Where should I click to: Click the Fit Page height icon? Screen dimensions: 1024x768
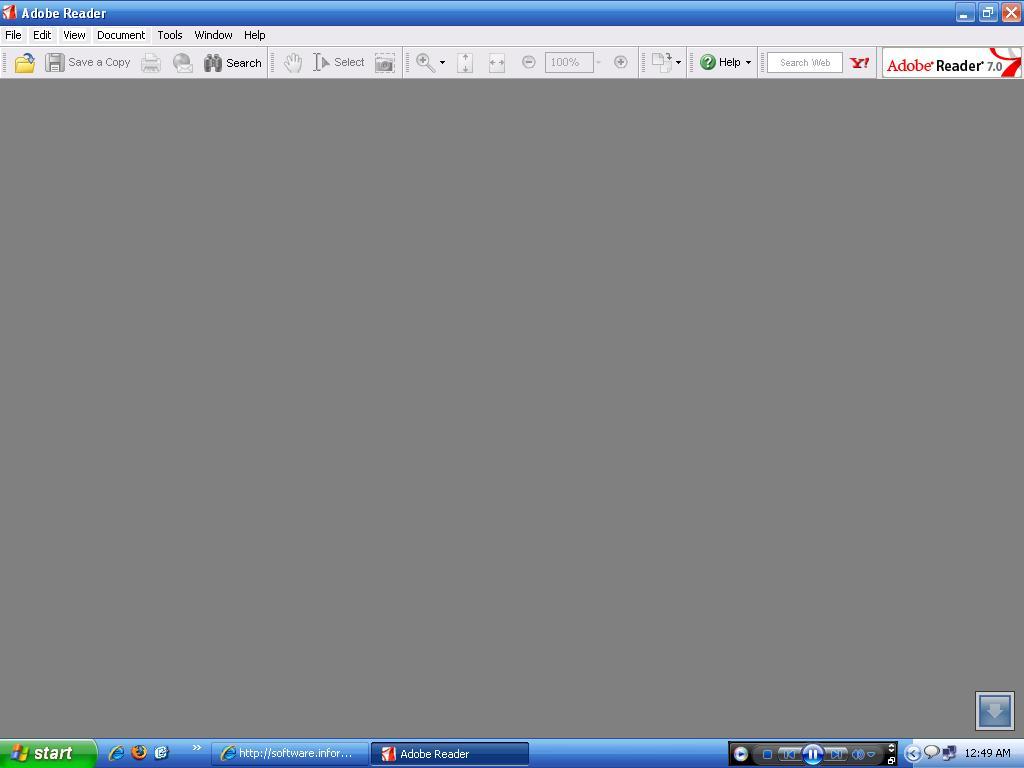pyautogui.click(x=464, y=62)
